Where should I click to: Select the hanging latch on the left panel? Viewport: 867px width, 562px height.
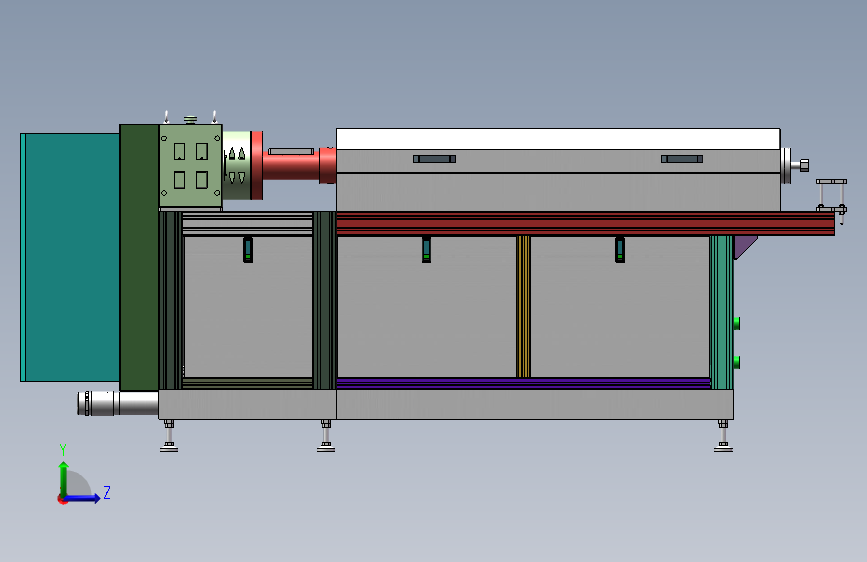coord(248,249)
